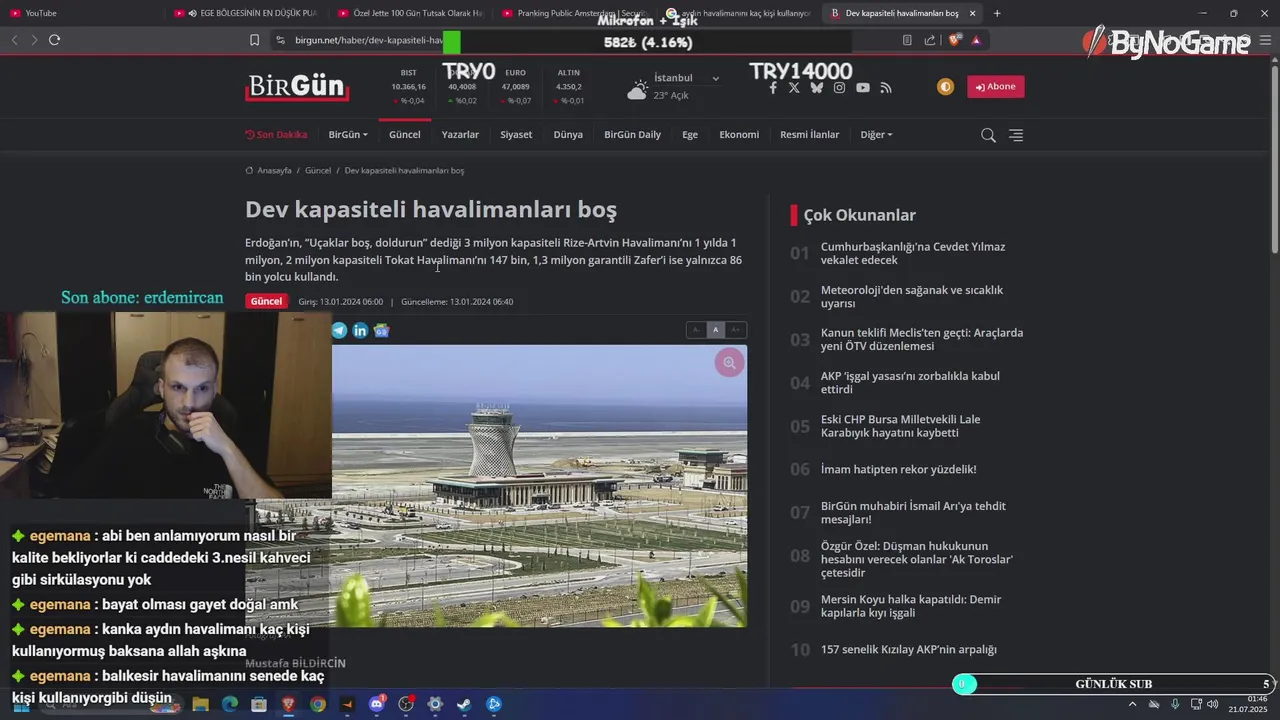This screenshot has height=720, width=1280.
Task: Click the Abone subscribe button
Action: (995, 87)
